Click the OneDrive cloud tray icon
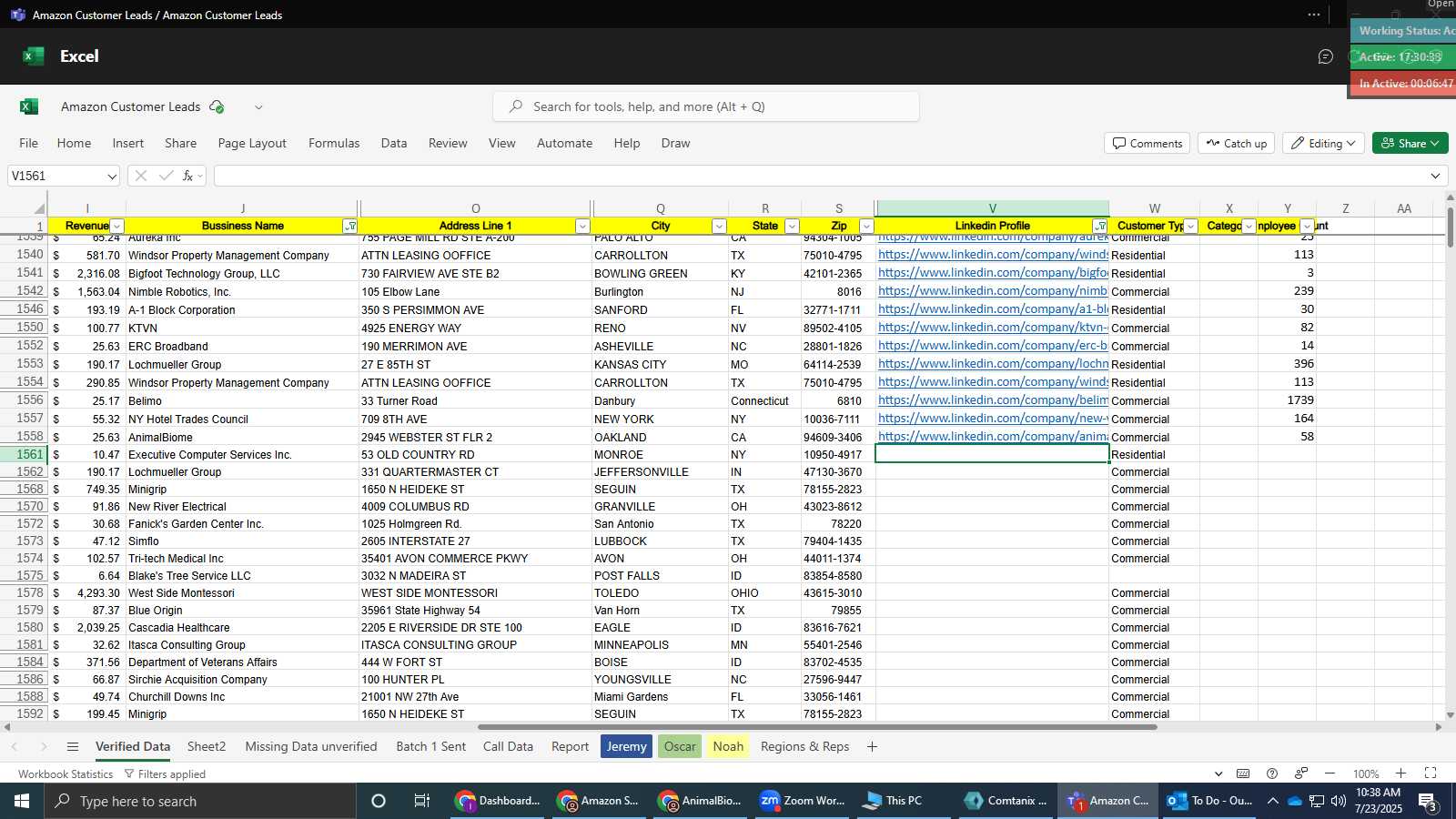Screen dimensions: 1456x819 pyautogui.click(x=1294, y=801)
